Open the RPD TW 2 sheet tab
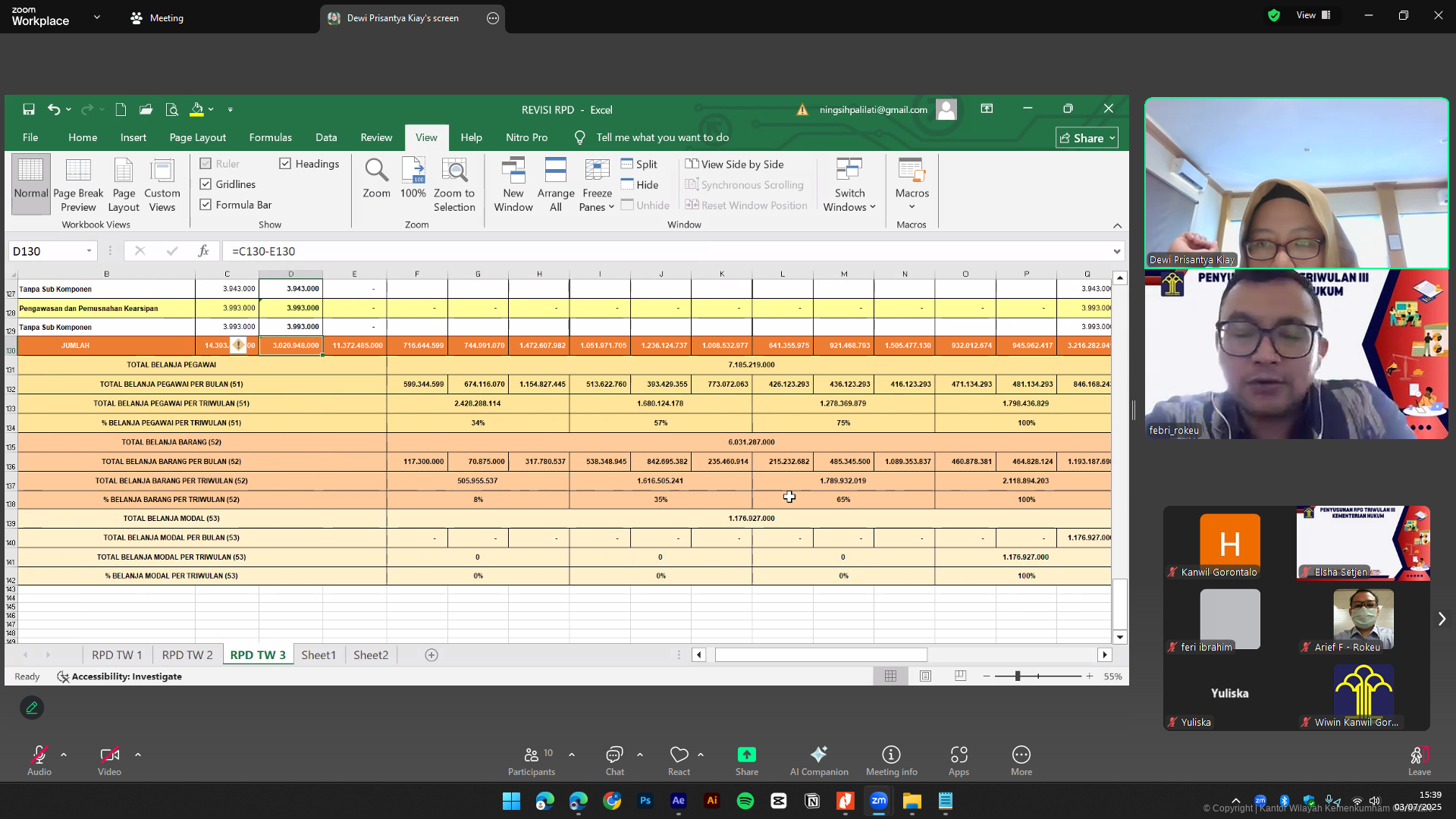 [x=187, y=654]
